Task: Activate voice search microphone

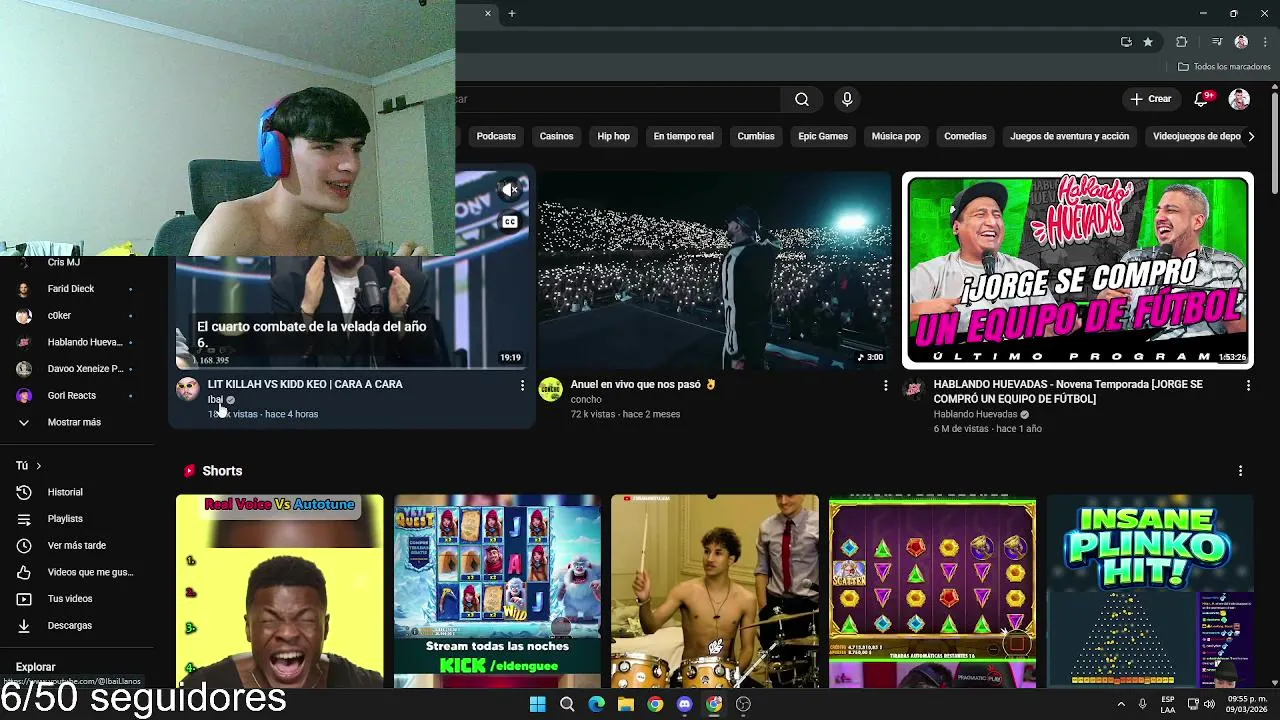Action: click(847, 99)
